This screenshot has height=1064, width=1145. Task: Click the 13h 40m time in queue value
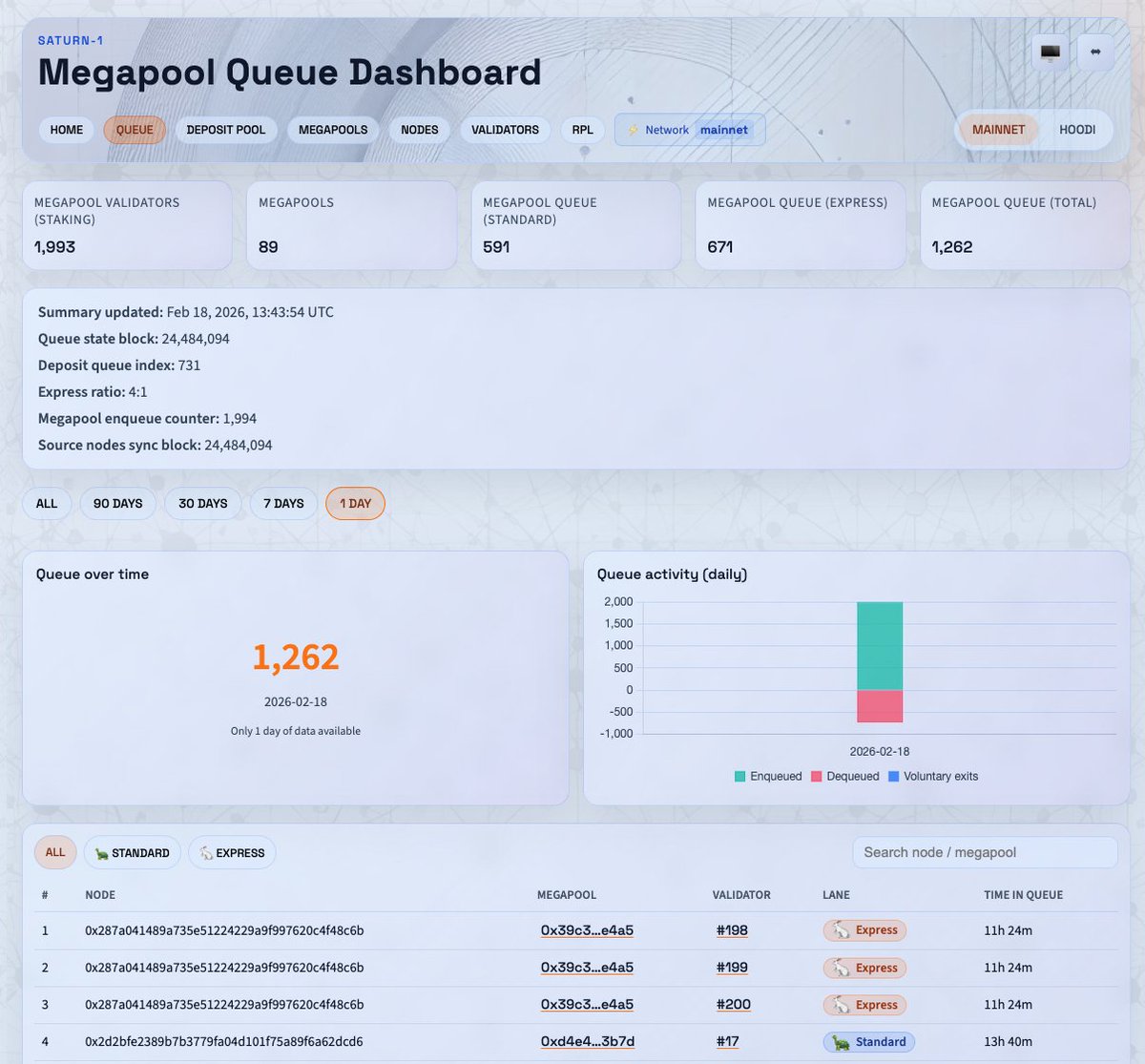(x=1008, y=1042)
